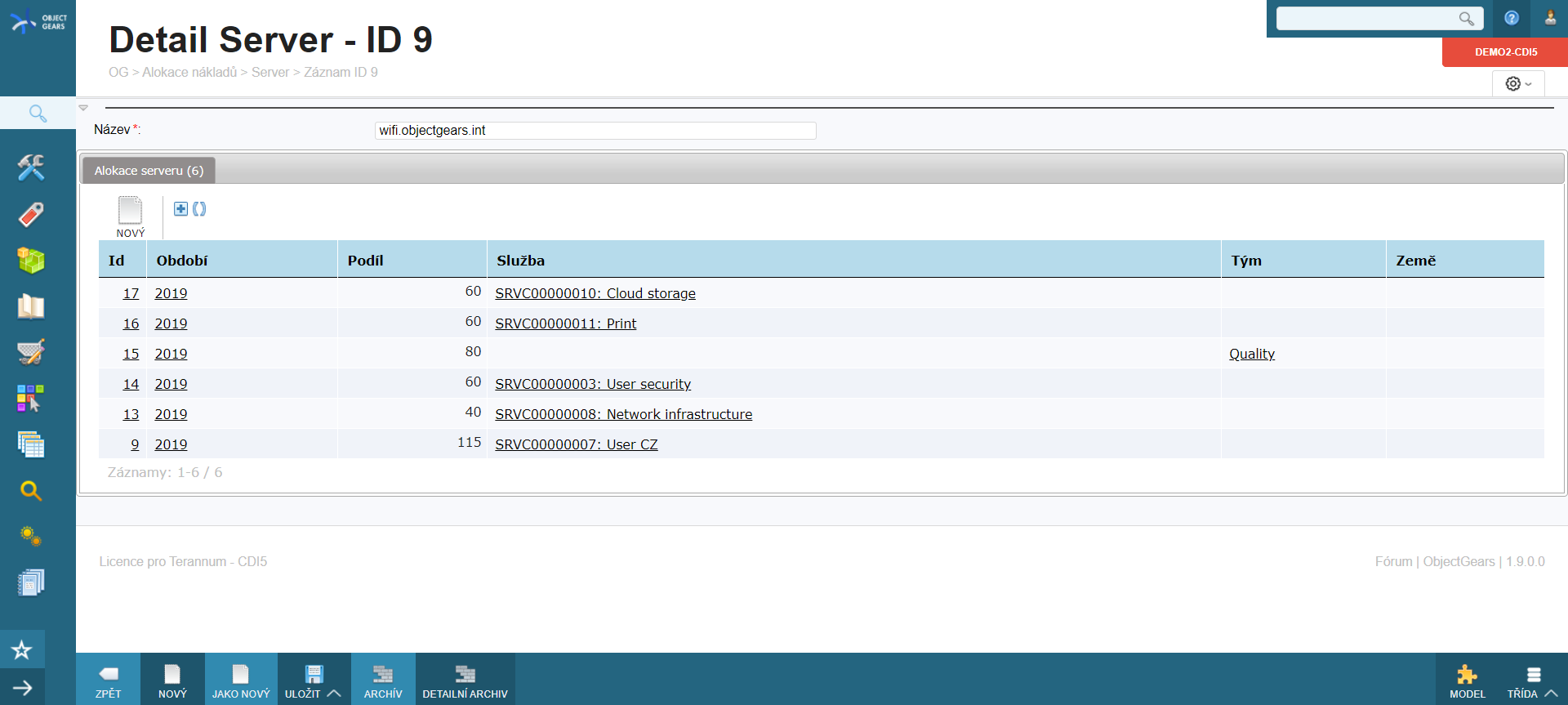Viewport: 1568px width, 705px height.
Task: Go back with ZPĚT button
Action: coord(108,680)
